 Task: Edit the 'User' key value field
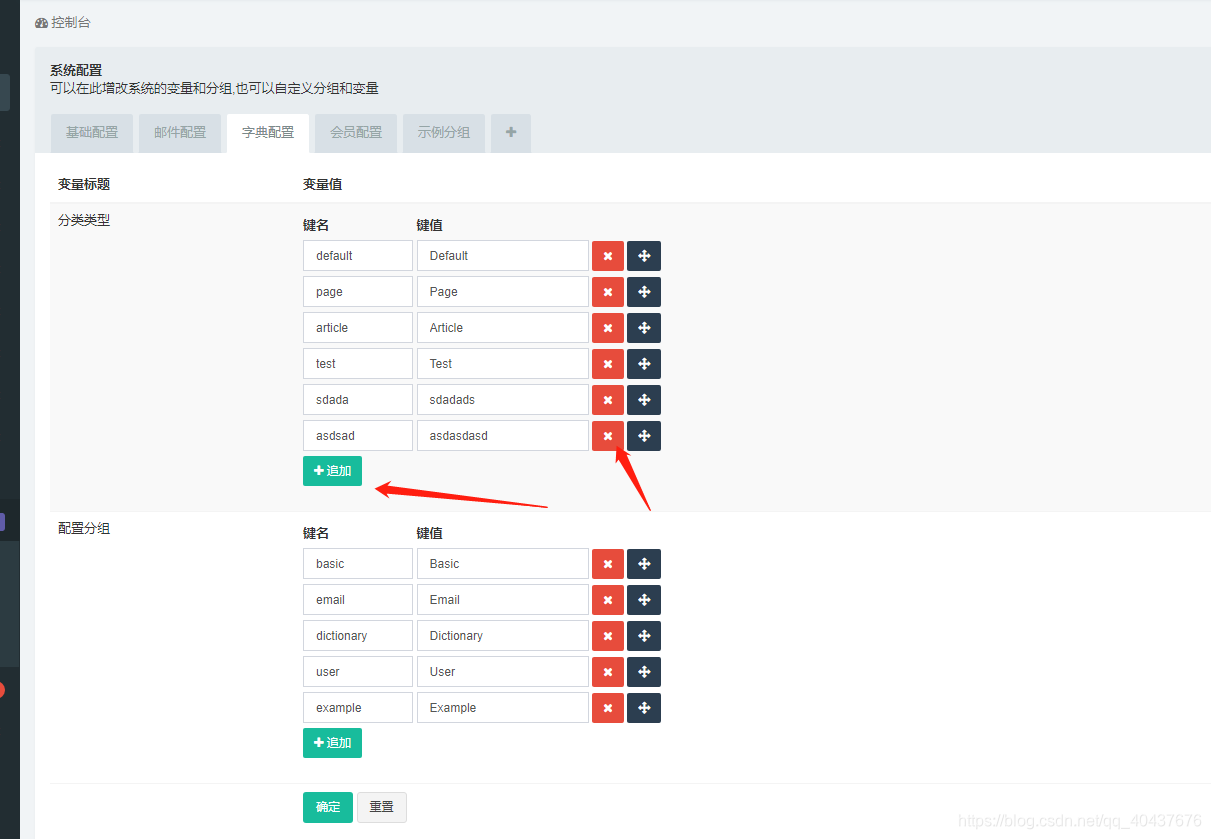point(503,672)
